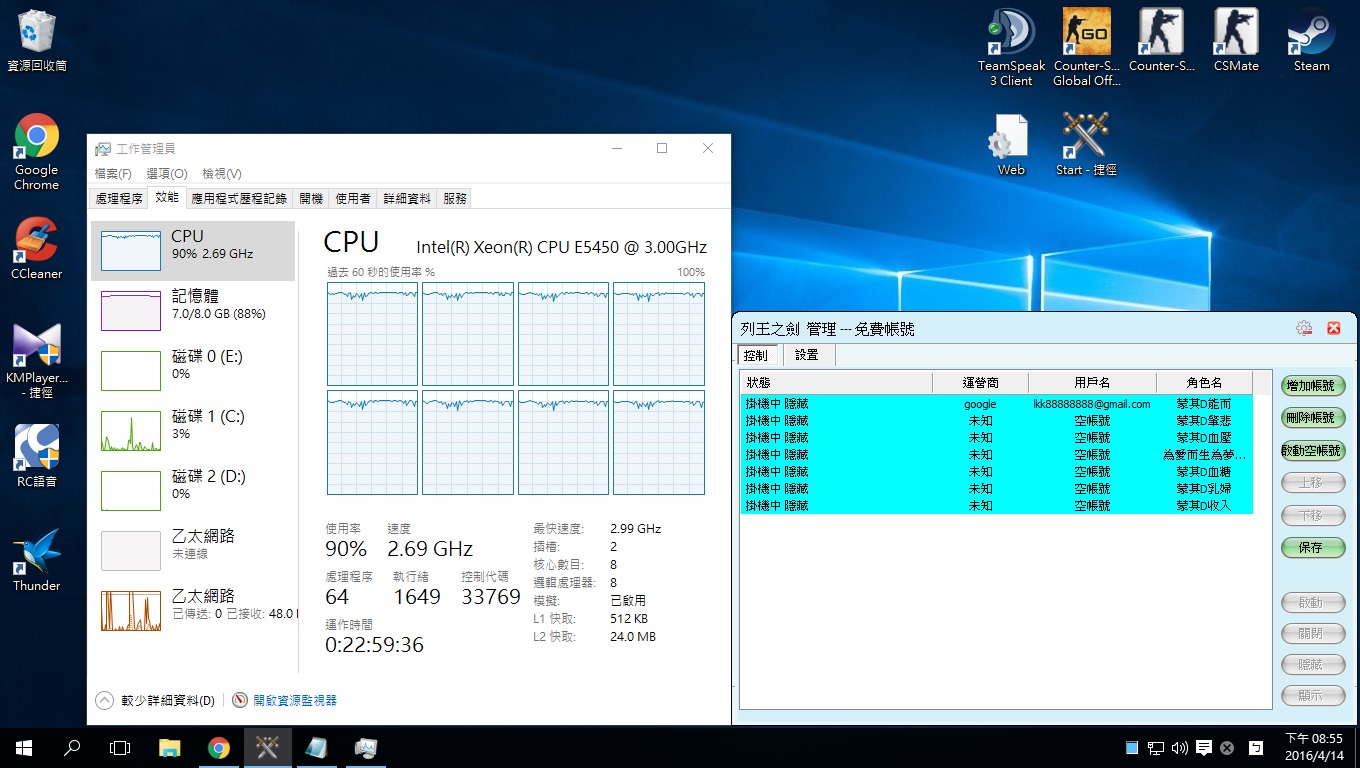The image size is (1360, 768).
Task: Select the CSMate desktop icon
Action: pos(1236,40)
